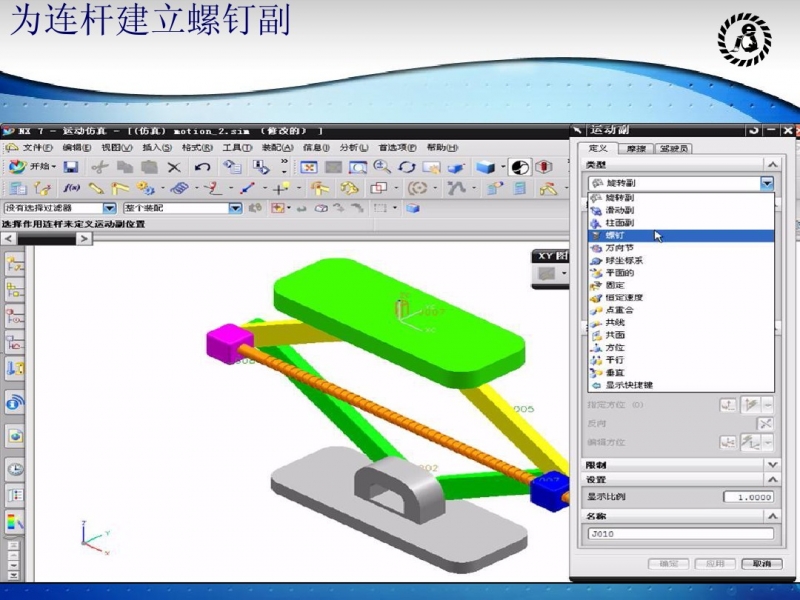Screen dimensions: 800x600
Task: Click the 显示比例 value field 1.0000
Action: click(748, 497)
